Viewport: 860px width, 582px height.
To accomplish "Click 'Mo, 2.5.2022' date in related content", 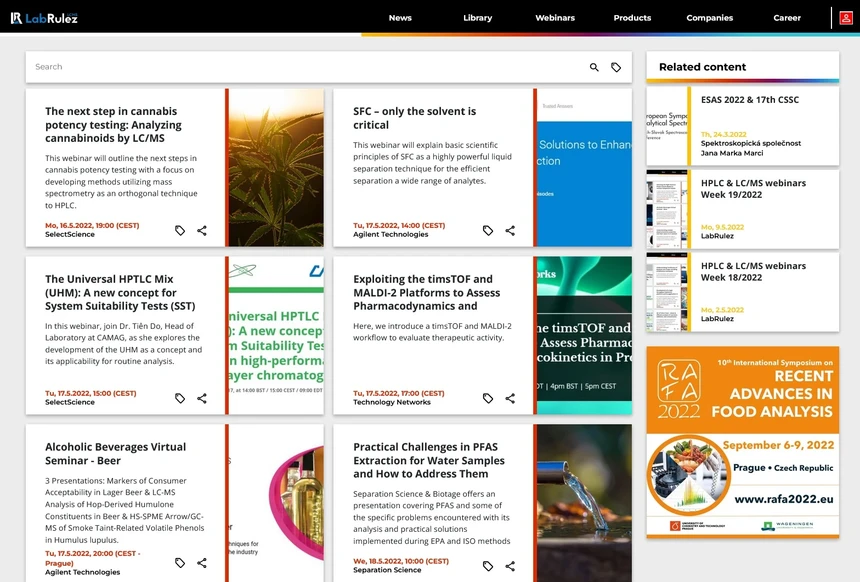I will [722, 310].
